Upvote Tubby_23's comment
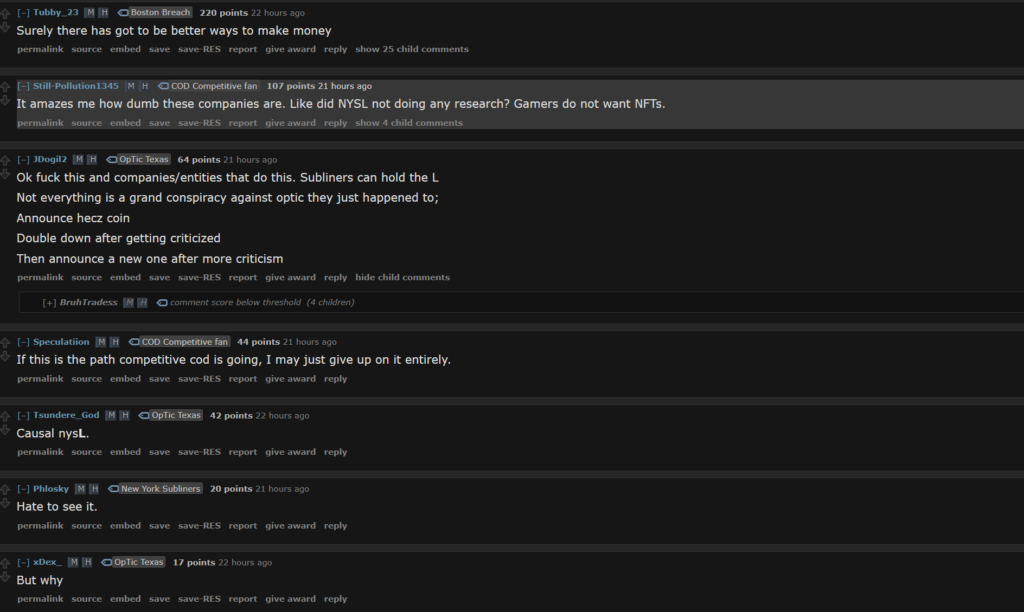The height and width of the screenshot is (612, 1024). pos(5,14)
